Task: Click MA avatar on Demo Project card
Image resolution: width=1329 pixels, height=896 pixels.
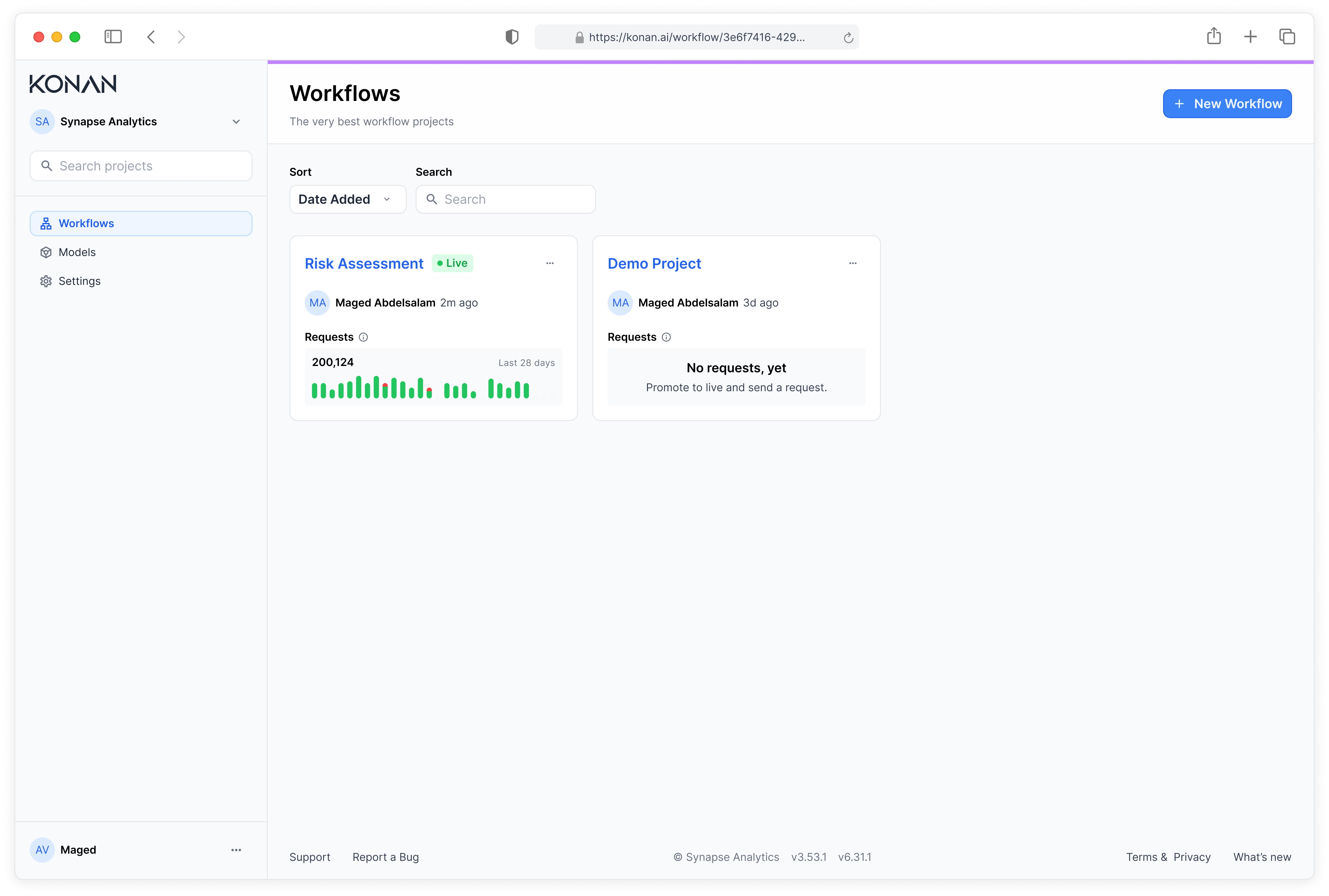Action: [x=620, y=303]
